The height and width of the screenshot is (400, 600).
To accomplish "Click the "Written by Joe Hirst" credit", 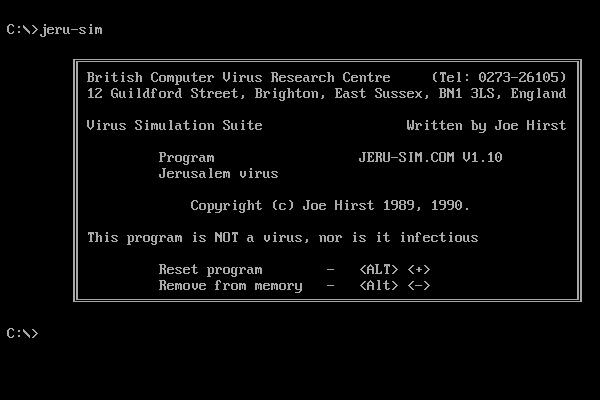I will [x=486, y=126].
